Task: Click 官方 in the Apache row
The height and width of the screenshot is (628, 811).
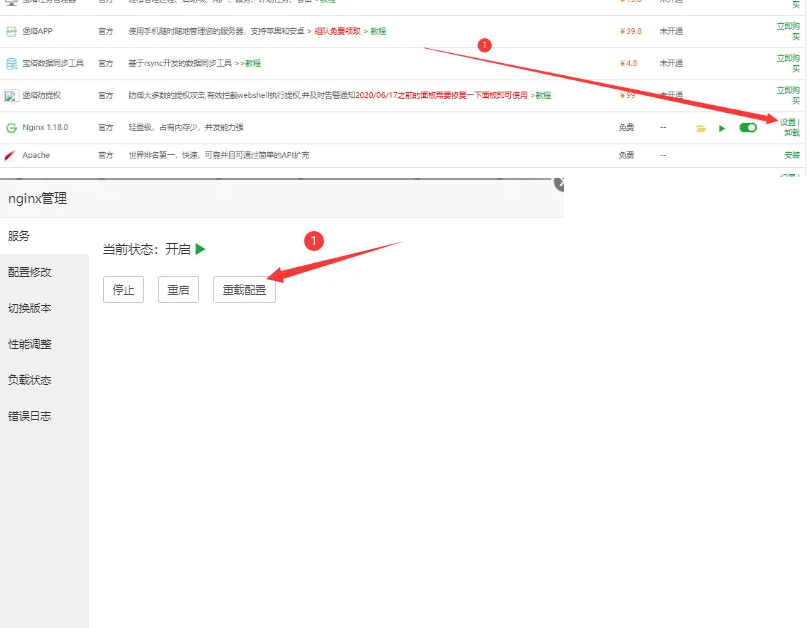Action: pos(106,155)
